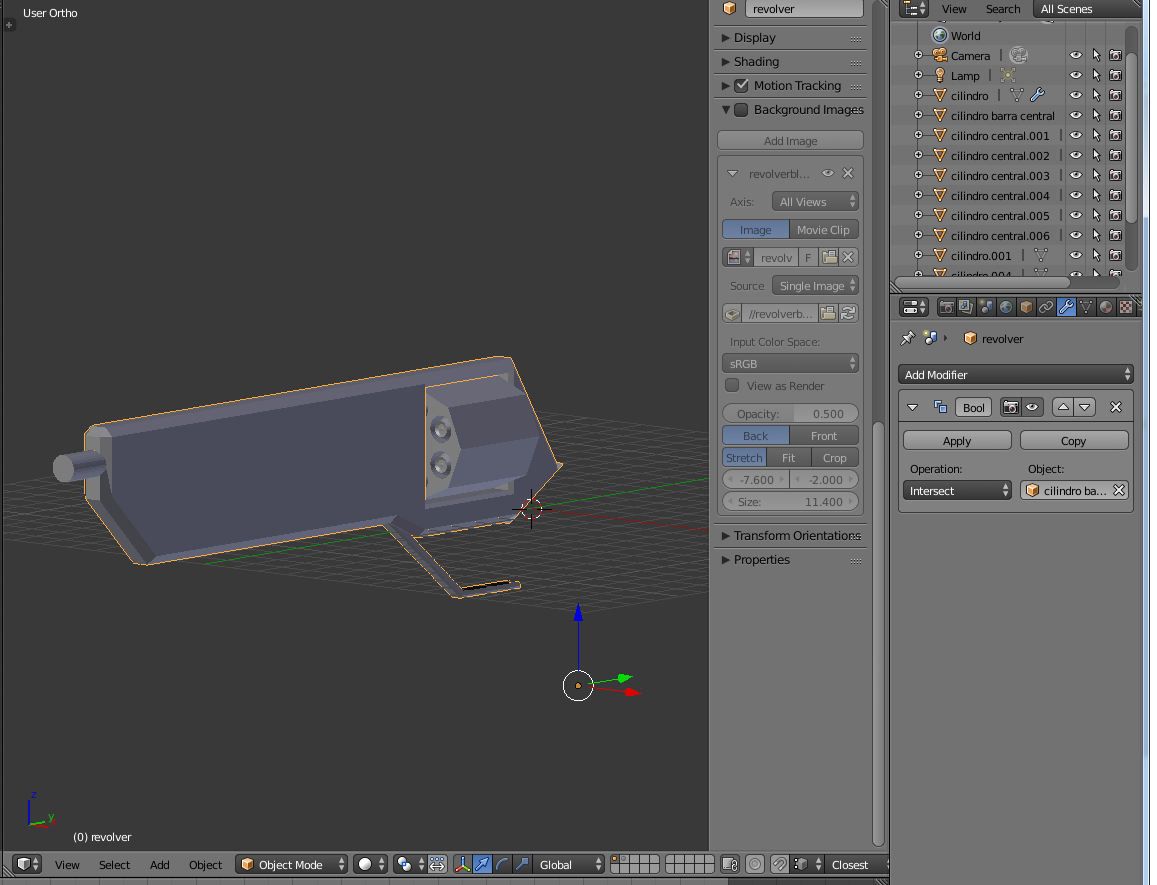Toggle the snap magnet icon
The height and width of the screenshot is (885, 1157).
click(779, 864)
